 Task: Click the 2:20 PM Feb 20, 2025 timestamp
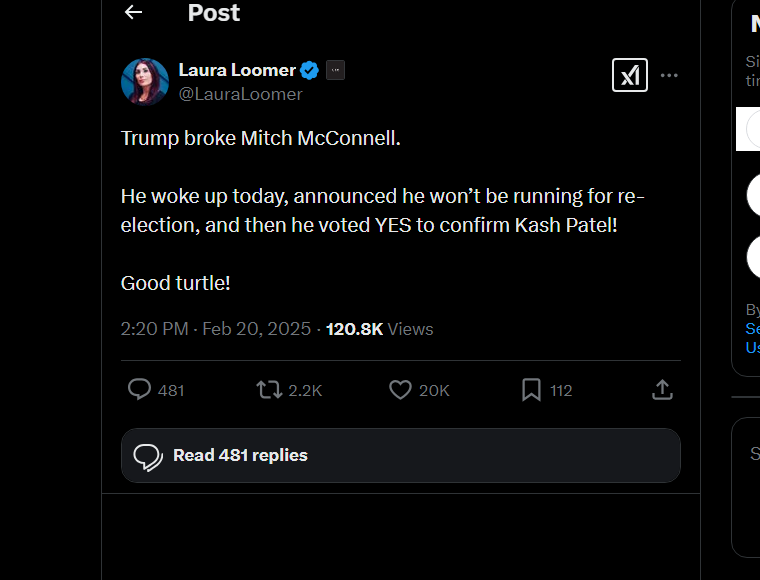coord(217,329)
